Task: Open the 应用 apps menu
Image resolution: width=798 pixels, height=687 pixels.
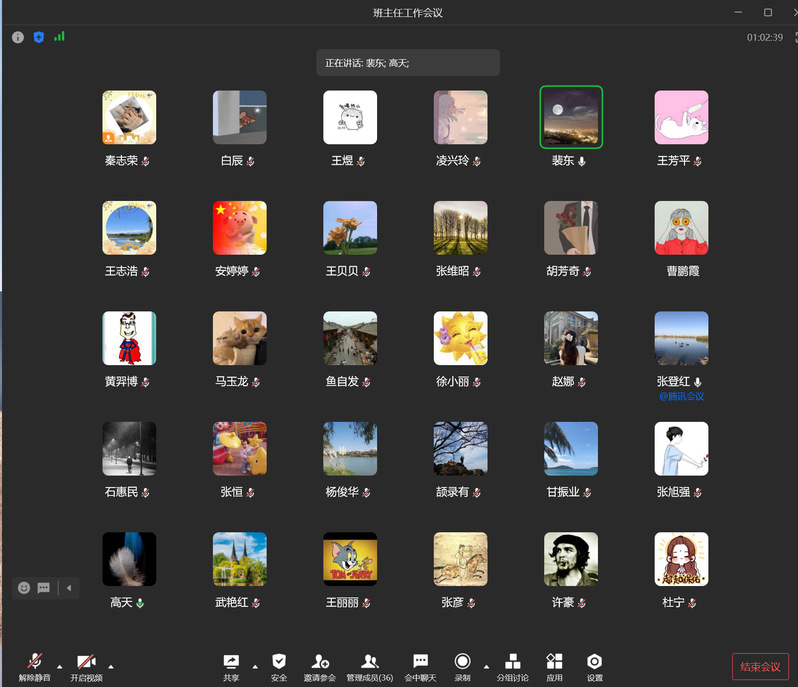Action: click(x=554, y=666)
